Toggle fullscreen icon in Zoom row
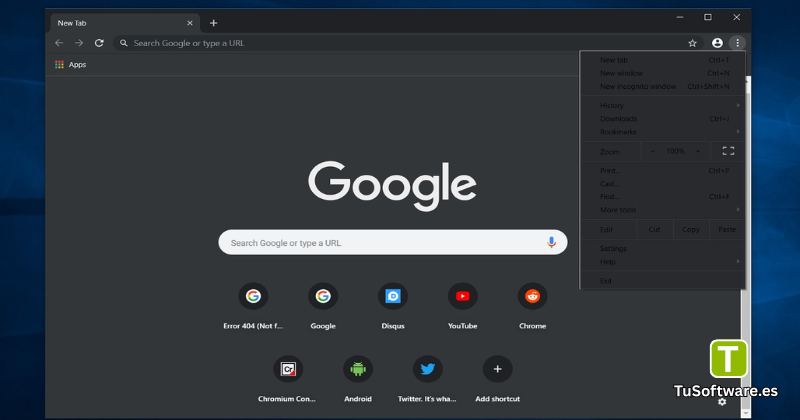 click(728, 151)
